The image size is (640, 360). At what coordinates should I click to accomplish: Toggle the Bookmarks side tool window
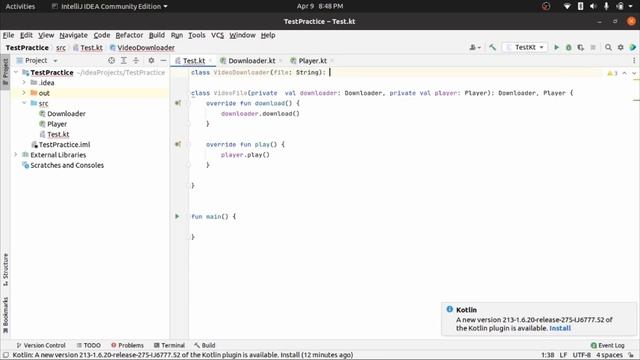(x=5, y=315)
